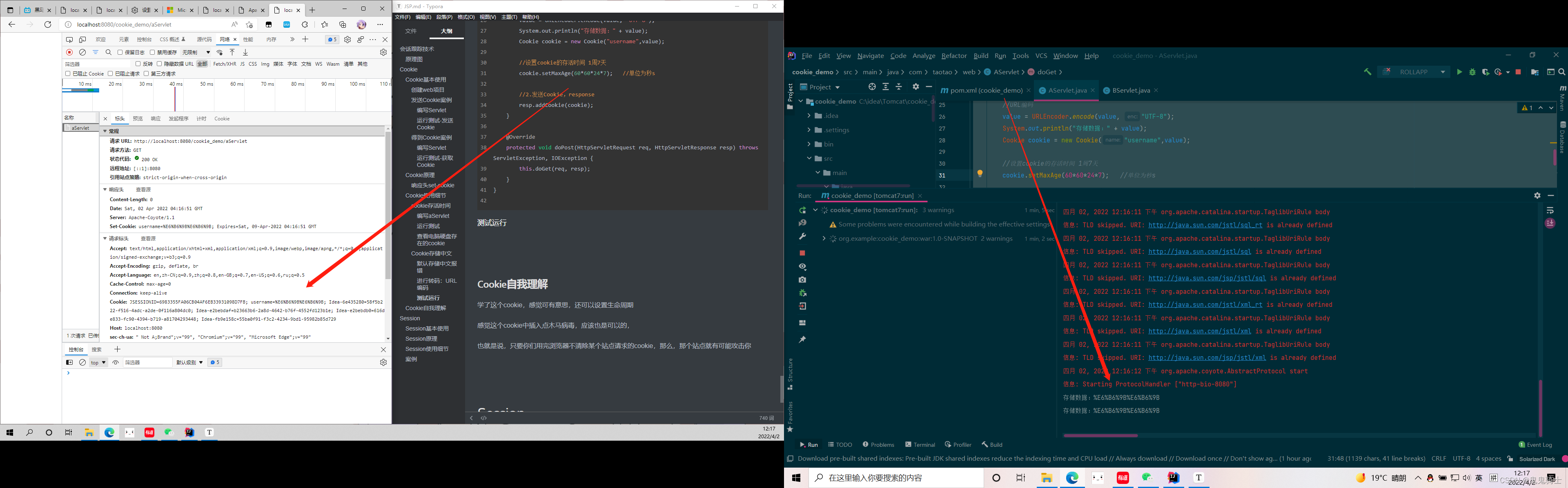
Task: Open the java.sun.com/jstl/xml link
Action: 1200,332
